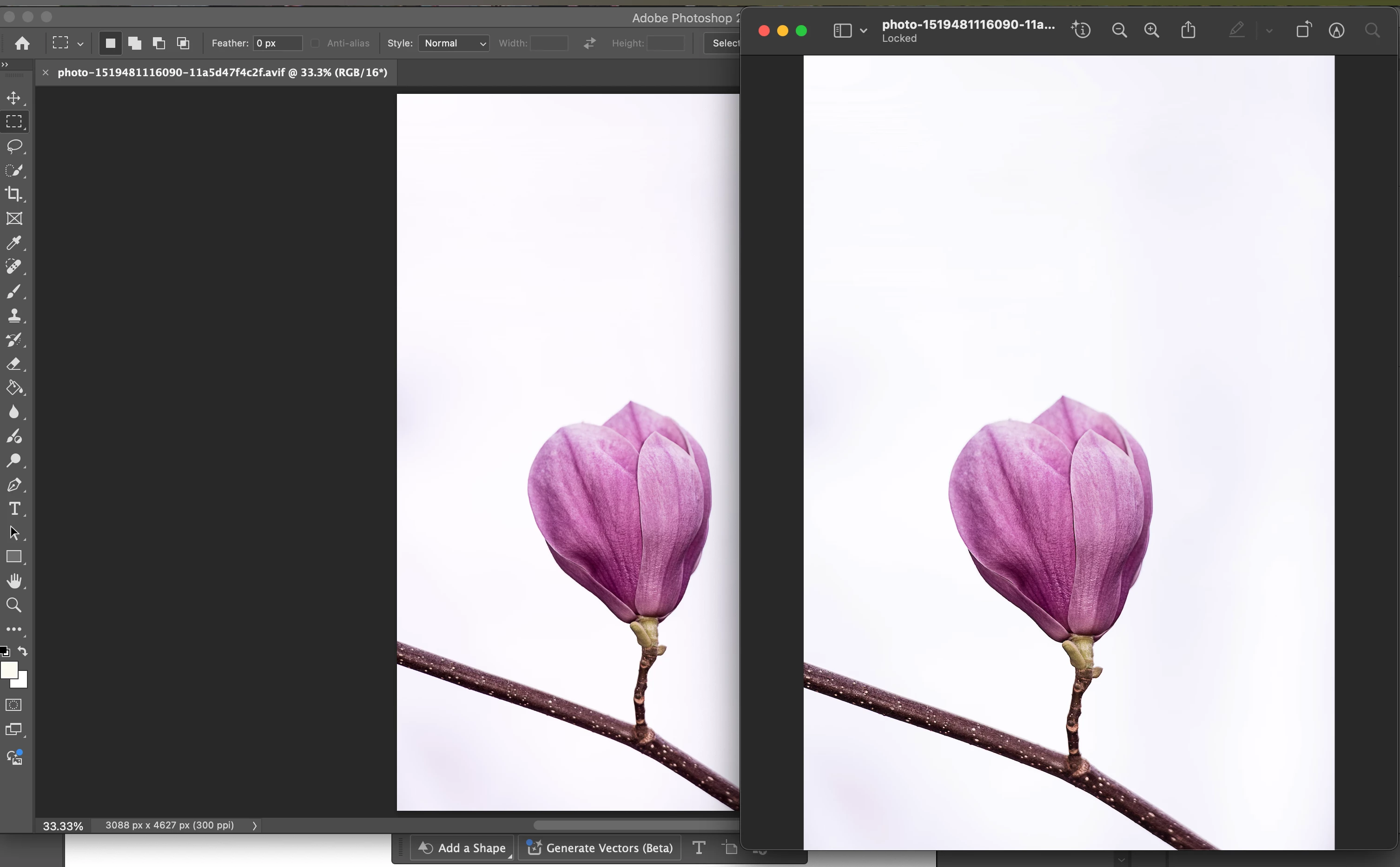Image resolution: width=1400 pixels, height=867 pixels.
Task: Open the foreground color swatch
Action: pyautogui.click(x=9, y=670)
